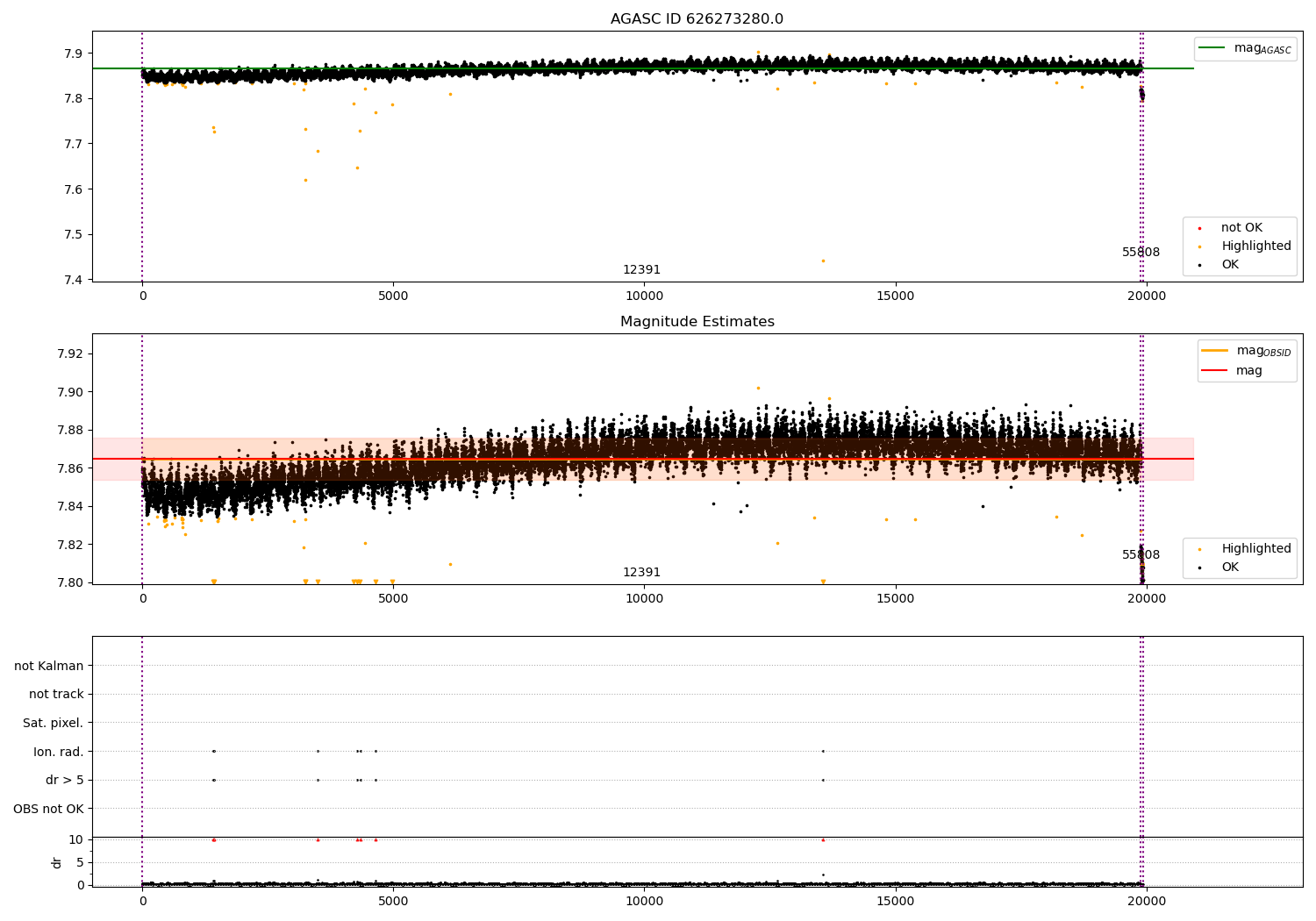Viewport: 1316px width, 921px height.
Task: Click the 7.4 y-axis tick in top plot
Action: (x=73, y=280)
